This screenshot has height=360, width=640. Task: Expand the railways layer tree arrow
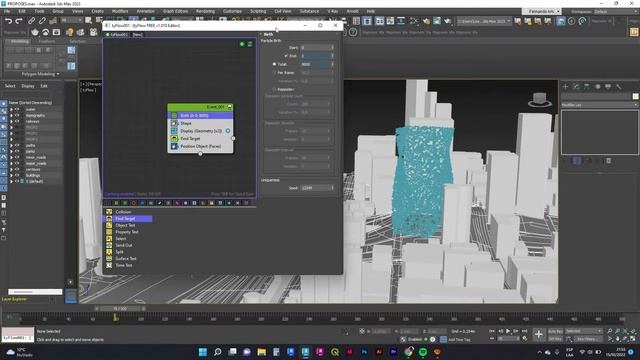pyautogui.click(x=11, y=121)
